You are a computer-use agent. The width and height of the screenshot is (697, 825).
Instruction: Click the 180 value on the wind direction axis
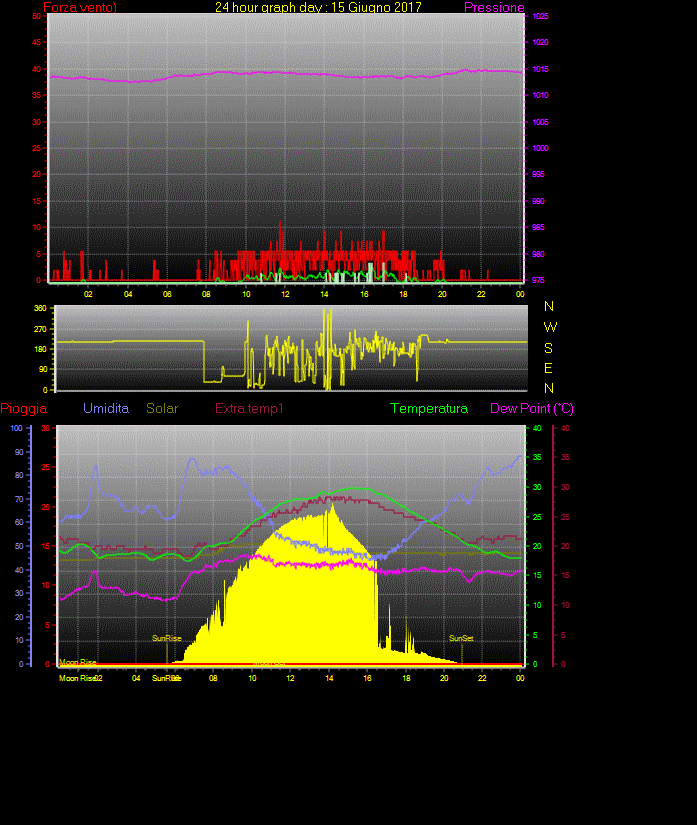point(41,349)
